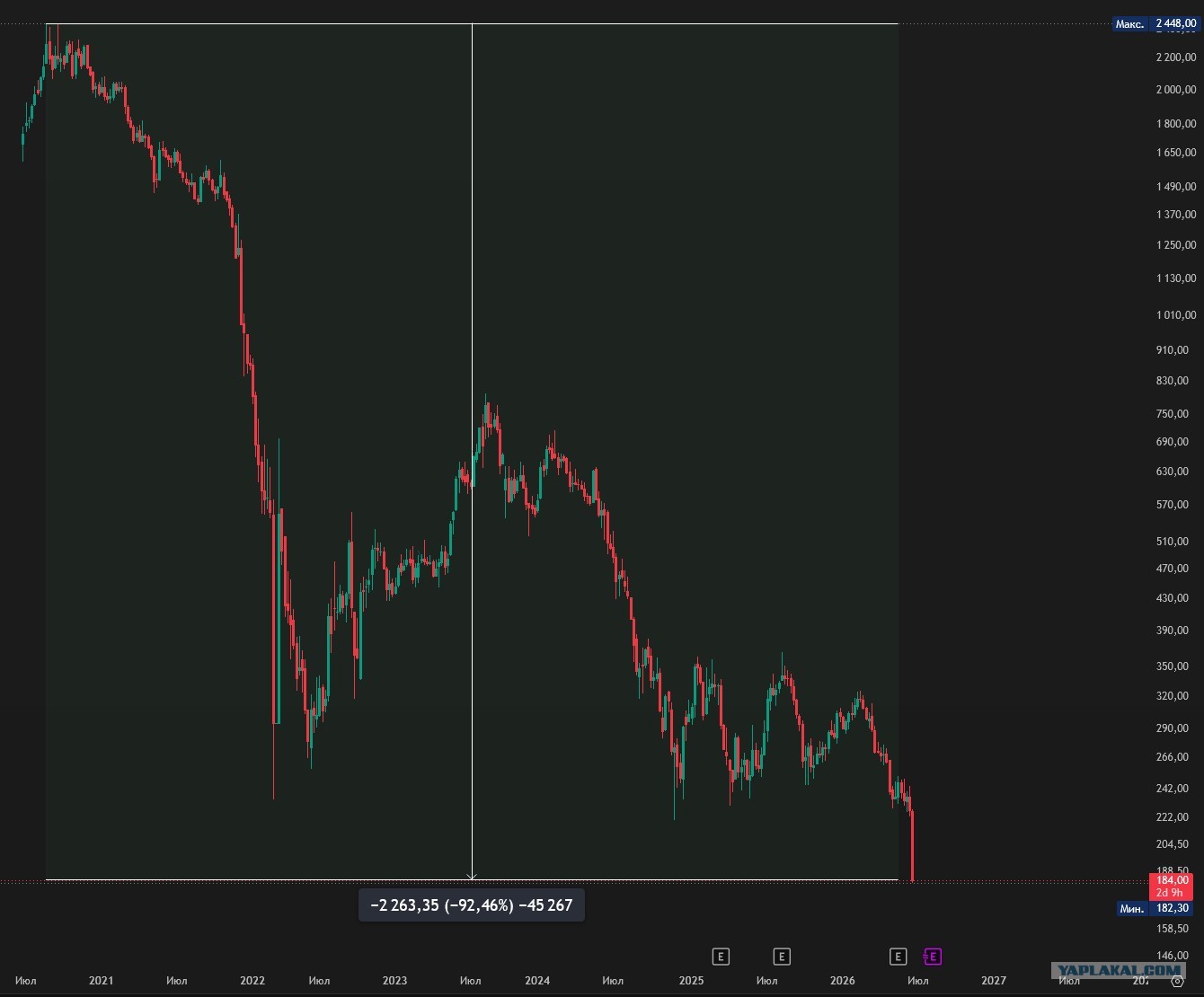The height and width of the screenshot is (997, 1204).
Task: Click the 1 010,00 price scale value
Action: pos(1176,315)
